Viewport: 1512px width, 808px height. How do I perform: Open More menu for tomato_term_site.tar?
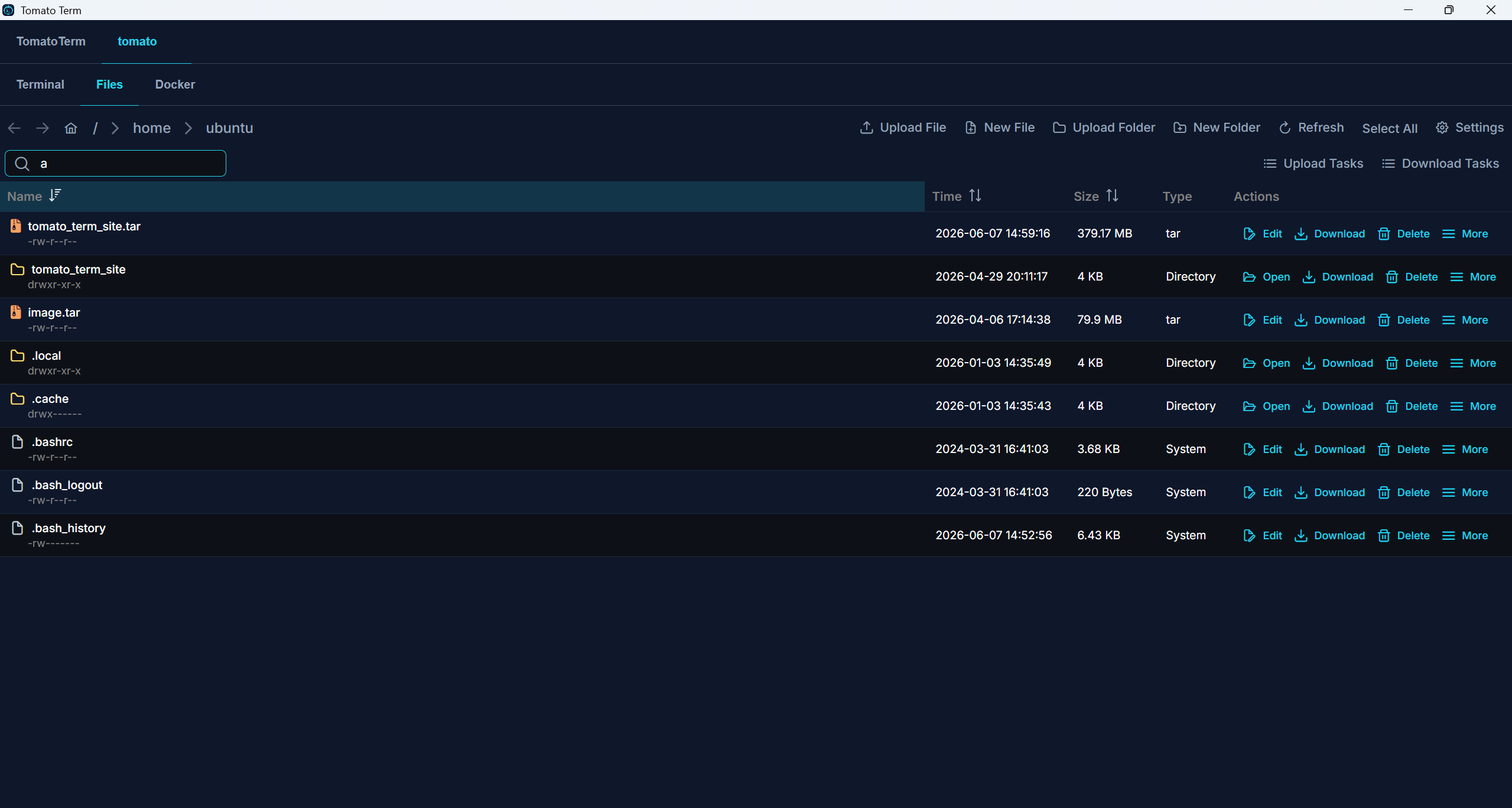point(1465,234)
